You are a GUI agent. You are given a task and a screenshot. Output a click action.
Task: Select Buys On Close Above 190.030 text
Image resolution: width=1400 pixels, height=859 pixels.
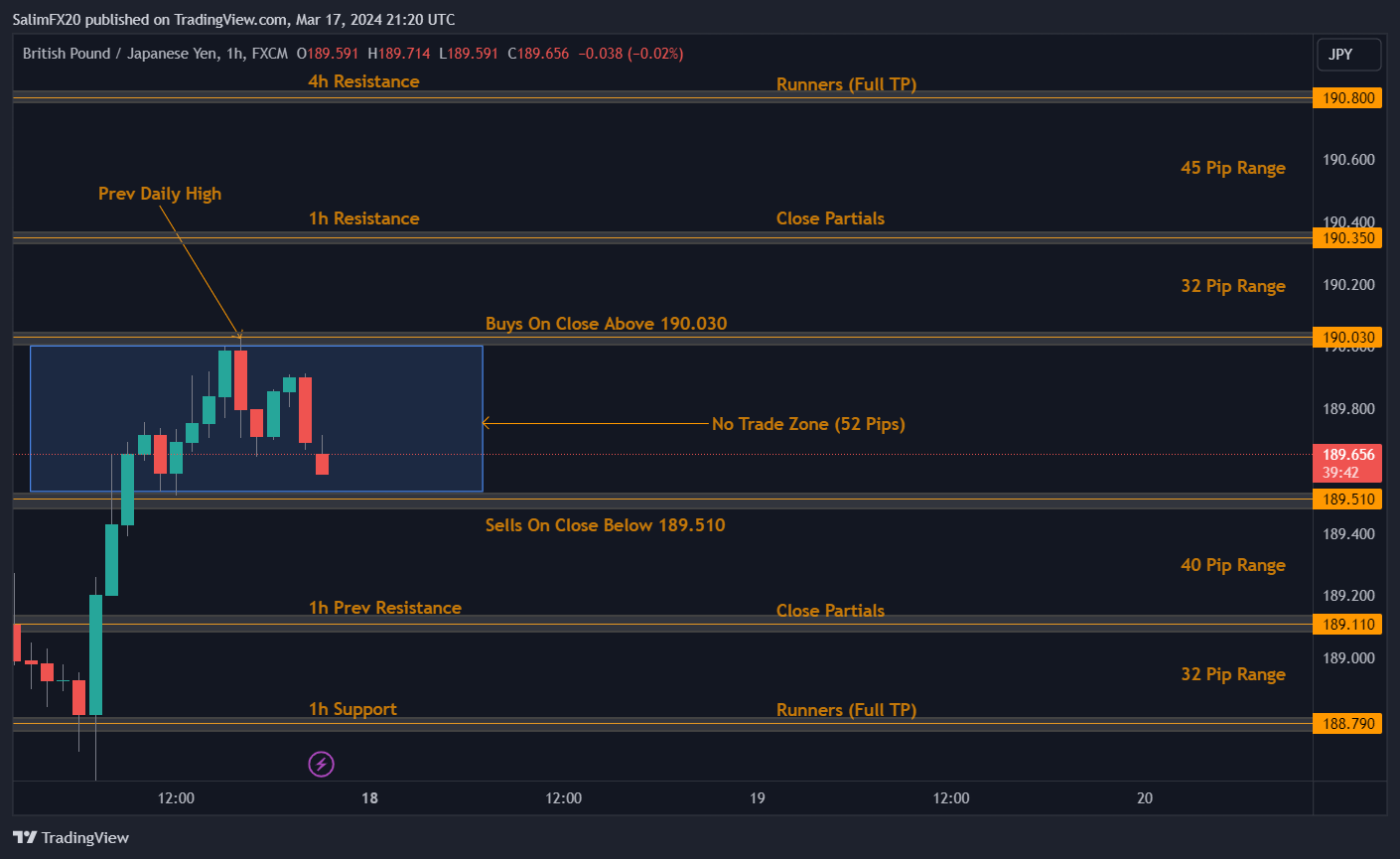click(x=606, y=324)
